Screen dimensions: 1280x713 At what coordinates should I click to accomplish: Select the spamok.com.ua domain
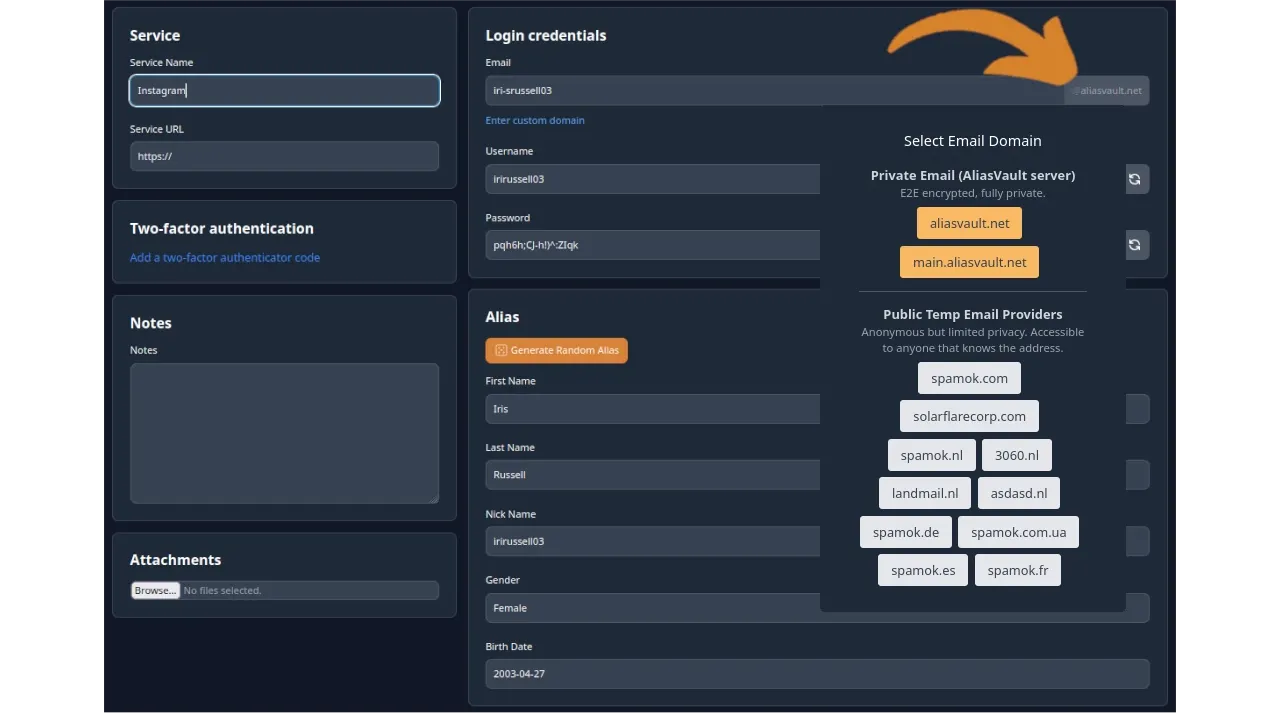coord(1018,532)
